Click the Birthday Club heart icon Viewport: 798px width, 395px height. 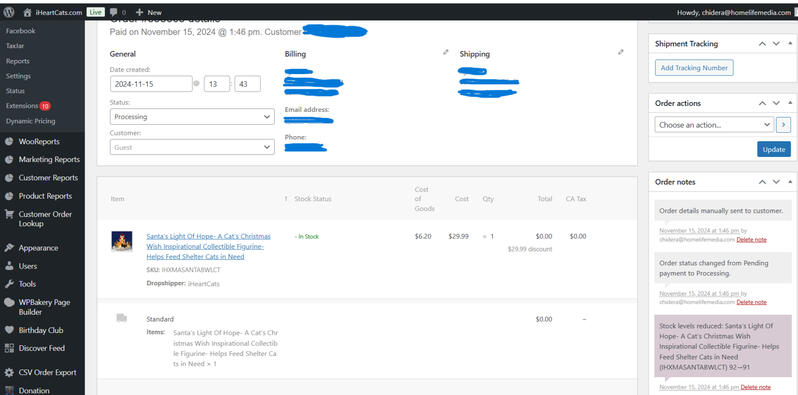coord(9,330)
